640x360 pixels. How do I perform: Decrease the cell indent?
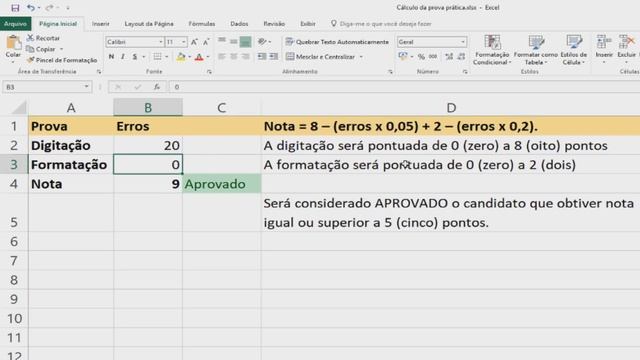pos(262,57)
